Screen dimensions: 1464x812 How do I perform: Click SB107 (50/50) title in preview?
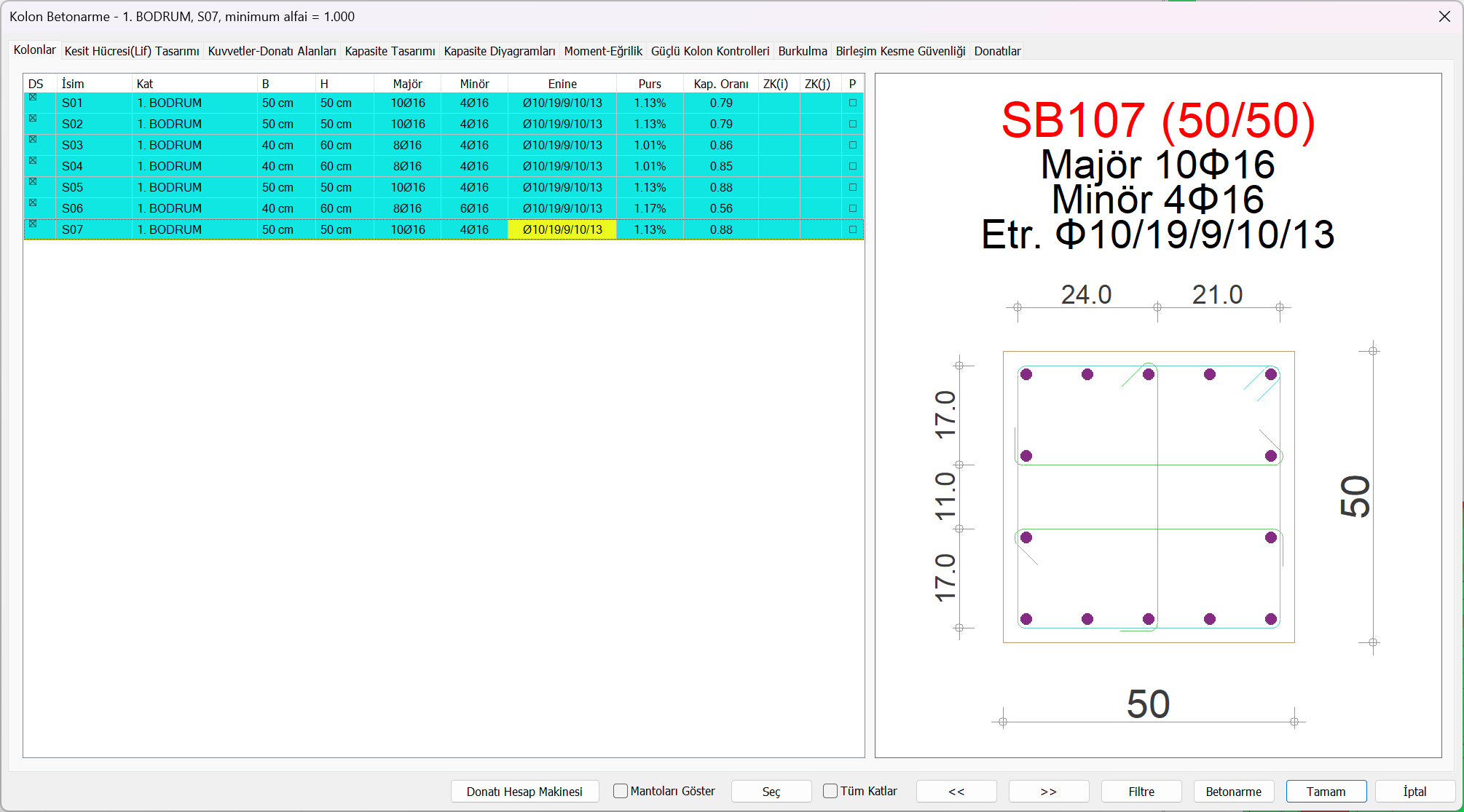point(1158,120)
